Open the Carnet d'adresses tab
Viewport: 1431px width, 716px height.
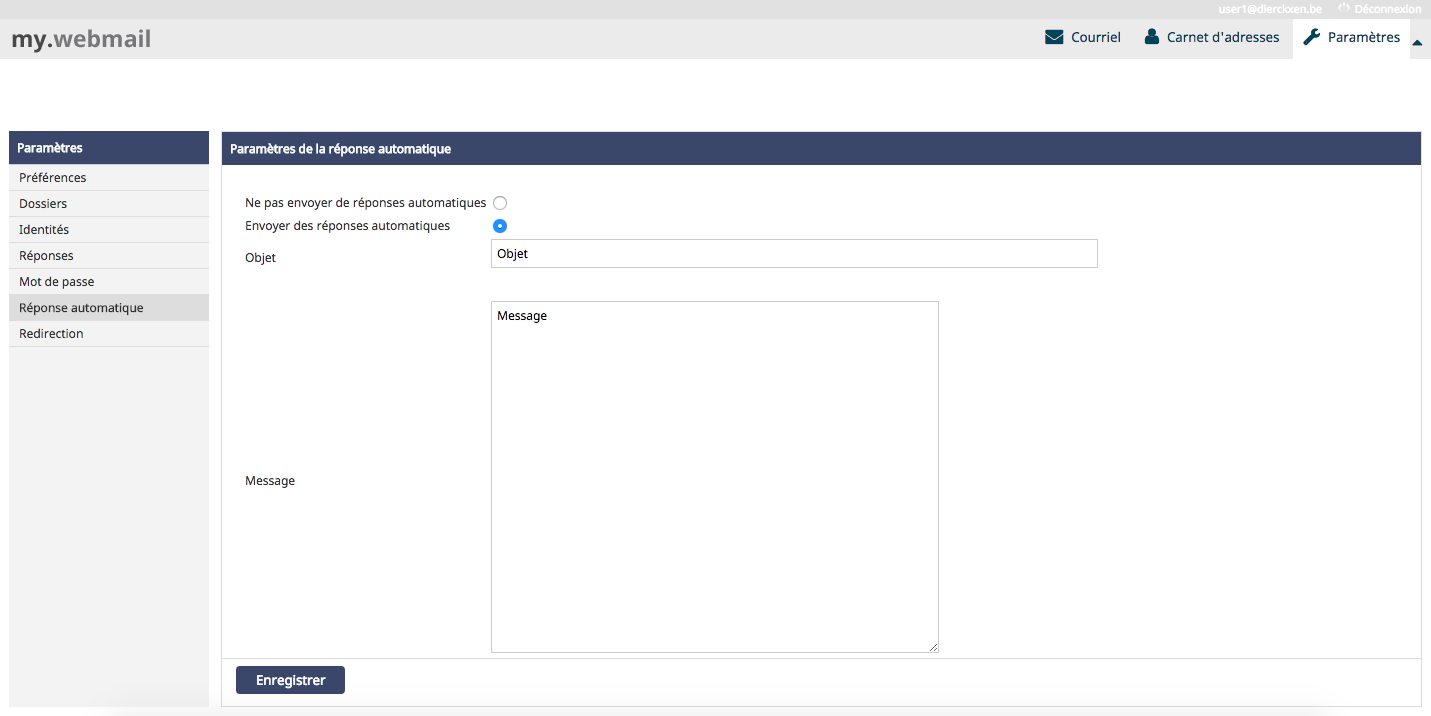click(x=1222, y=38)
